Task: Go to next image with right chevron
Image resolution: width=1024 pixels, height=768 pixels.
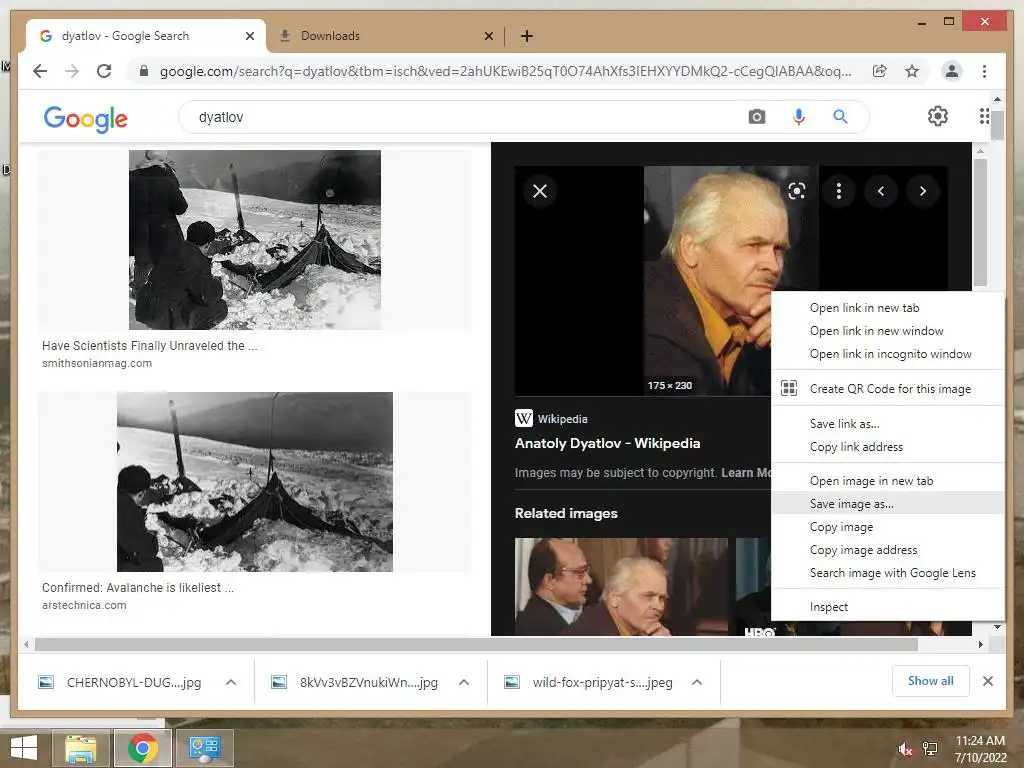Action: pos(923,191)
